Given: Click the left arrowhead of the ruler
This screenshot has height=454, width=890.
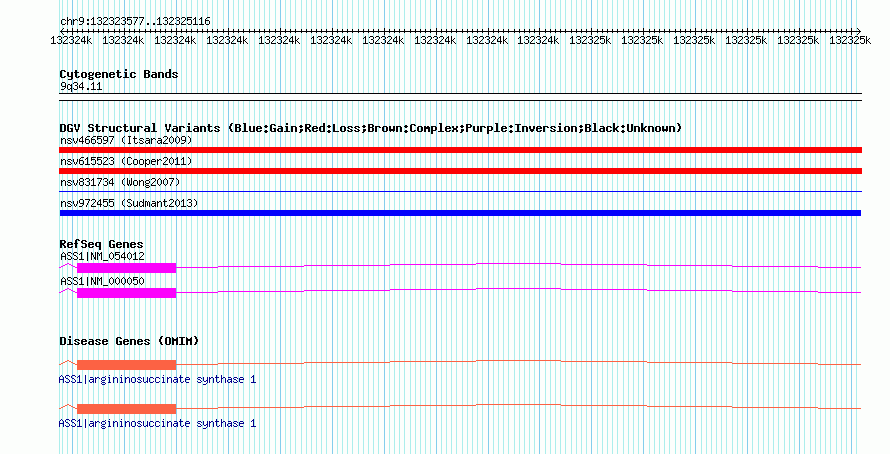Looking at the screenshot, I should click(61, 31).
